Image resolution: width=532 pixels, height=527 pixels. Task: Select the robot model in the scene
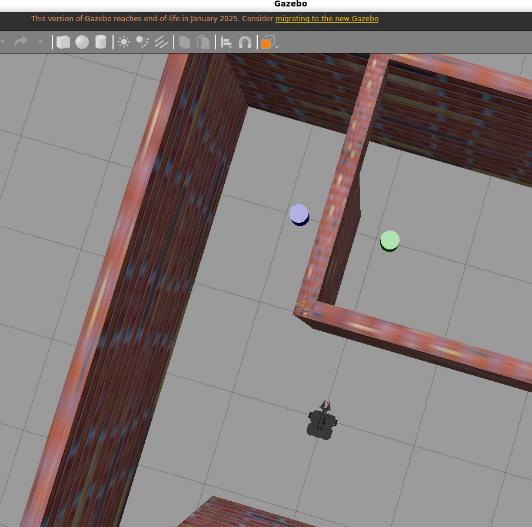(322, 420)
